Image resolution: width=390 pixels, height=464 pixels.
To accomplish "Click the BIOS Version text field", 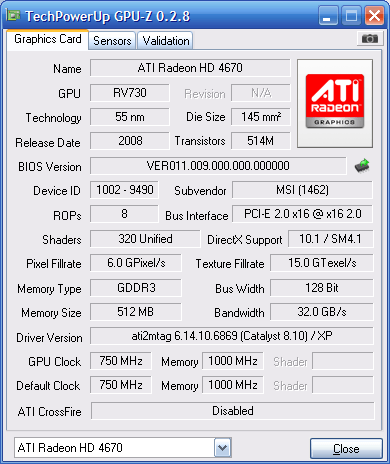I will [218, 166].
